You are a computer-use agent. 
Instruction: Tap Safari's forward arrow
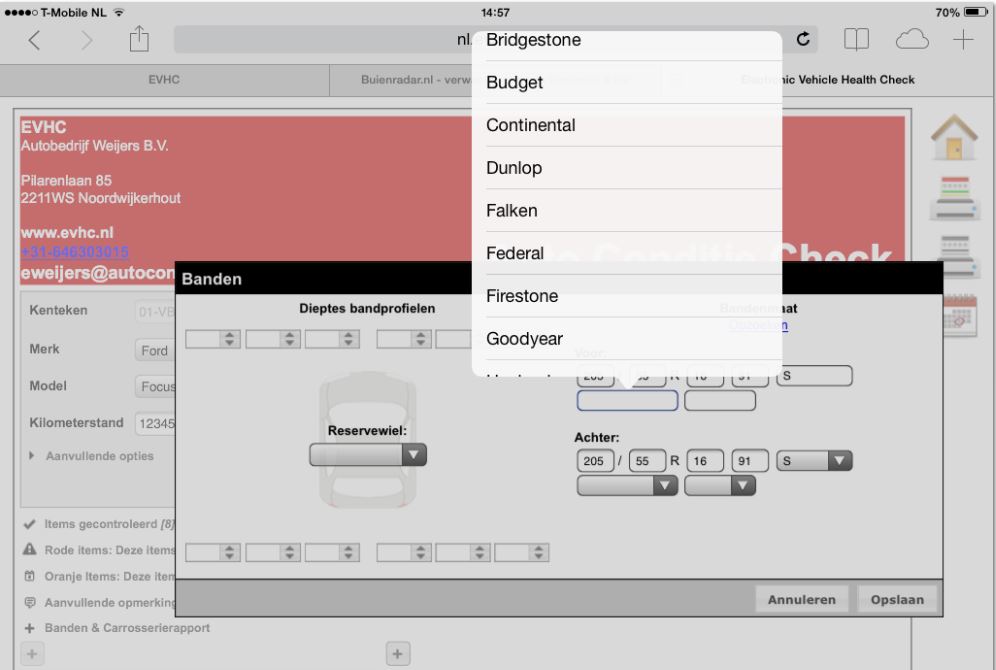pyautogui.click(x=86, y=41)
